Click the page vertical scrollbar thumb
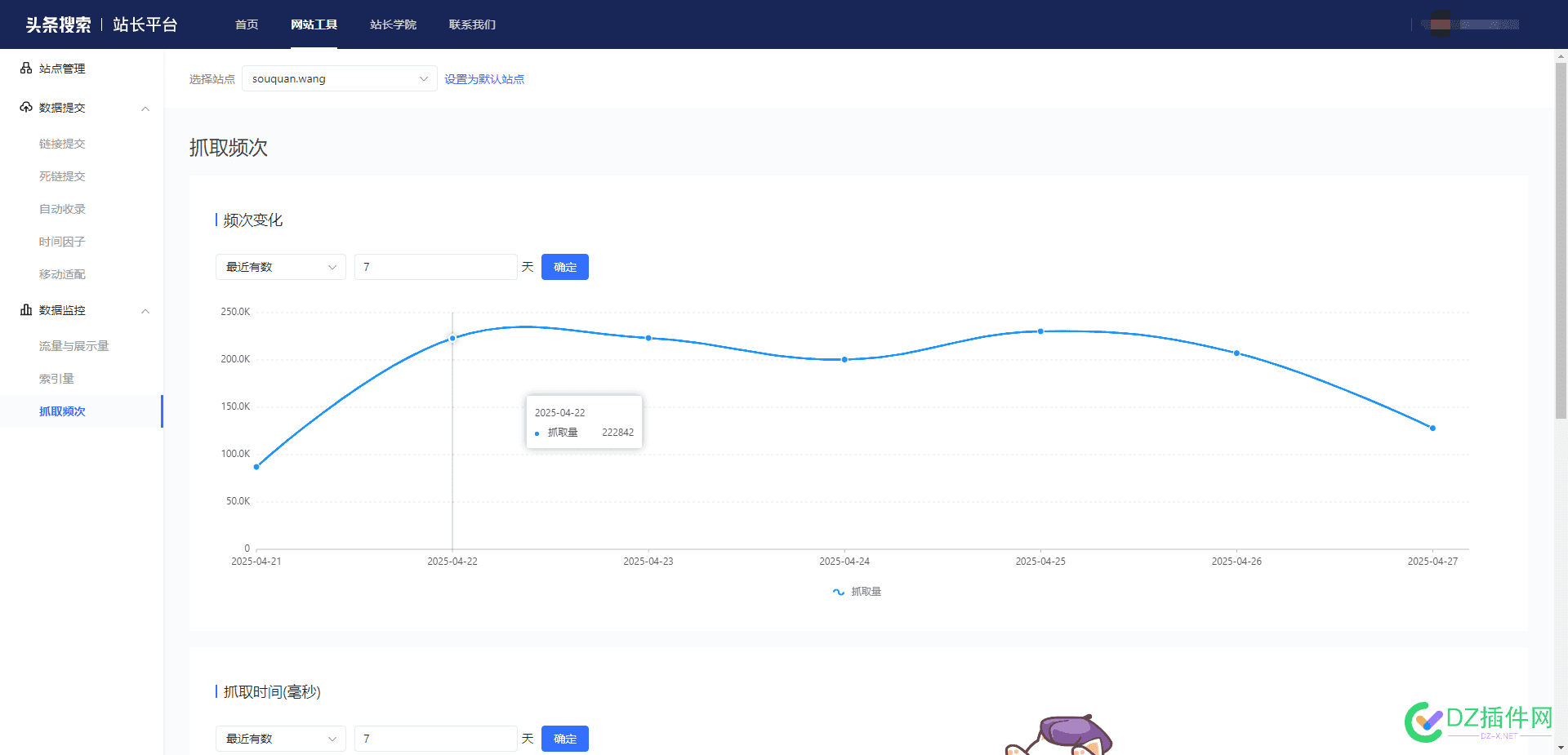Viewport: 1568px width, 755px height. [x=1561, y=241]
